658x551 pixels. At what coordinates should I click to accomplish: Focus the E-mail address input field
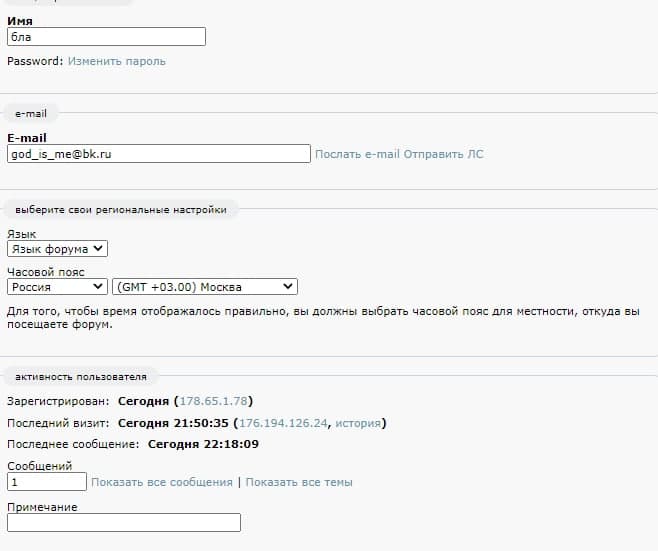(x=159, y=154)
